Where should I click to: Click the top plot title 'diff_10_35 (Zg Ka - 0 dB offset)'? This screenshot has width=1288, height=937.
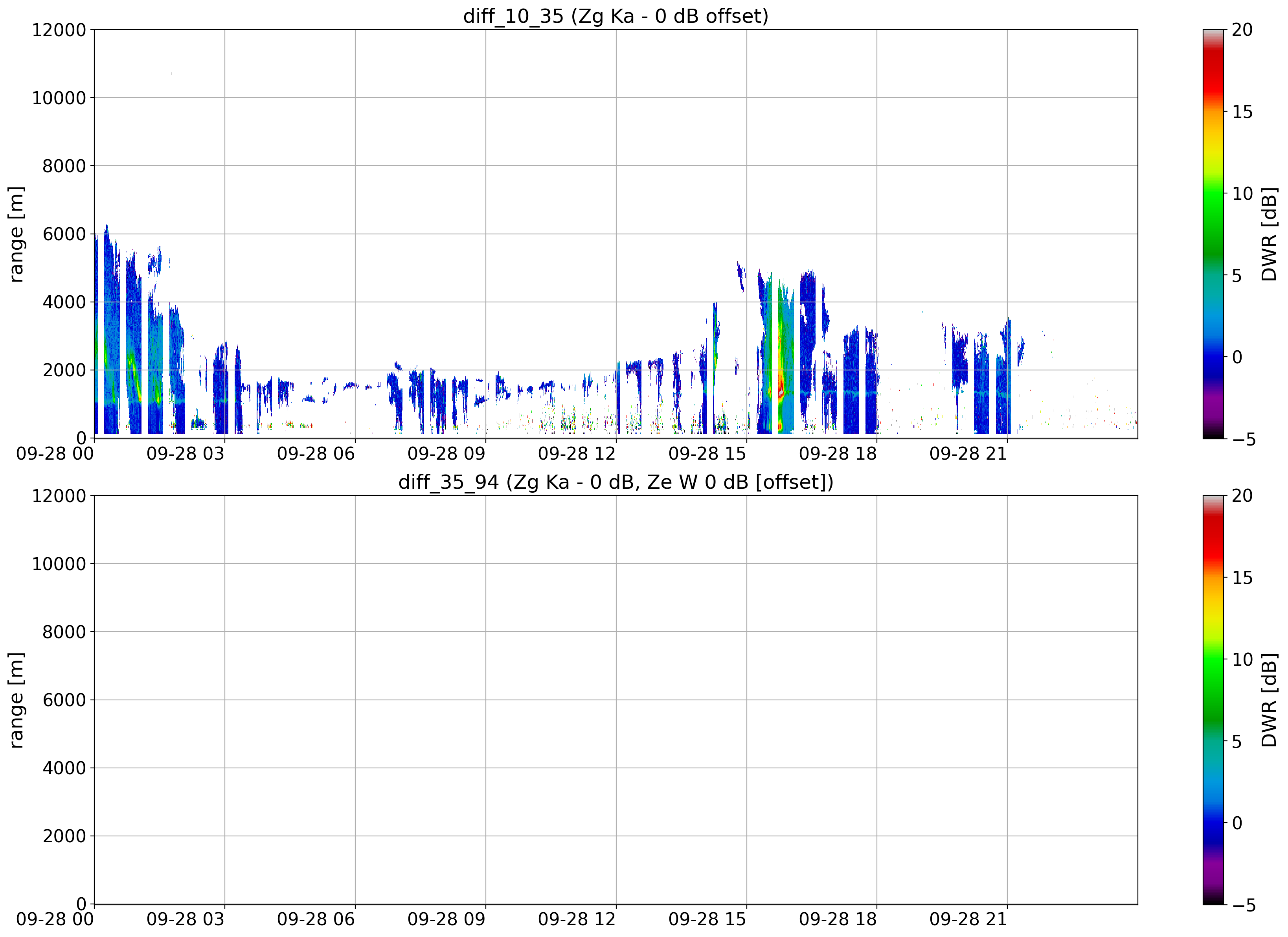(x=616, y=16)
